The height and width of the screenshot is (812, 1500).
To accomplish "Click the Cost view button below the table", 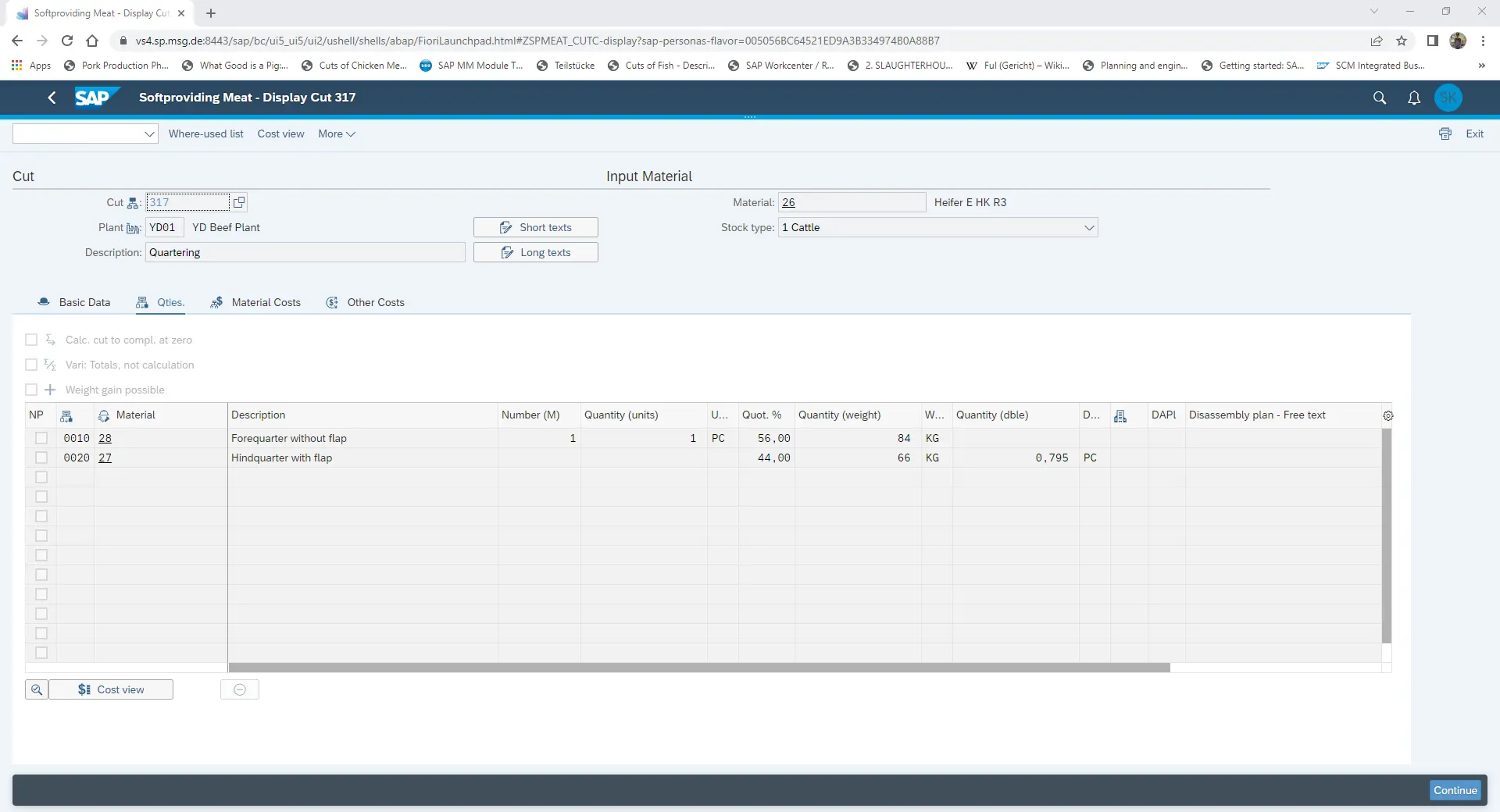I will [111, 689].
